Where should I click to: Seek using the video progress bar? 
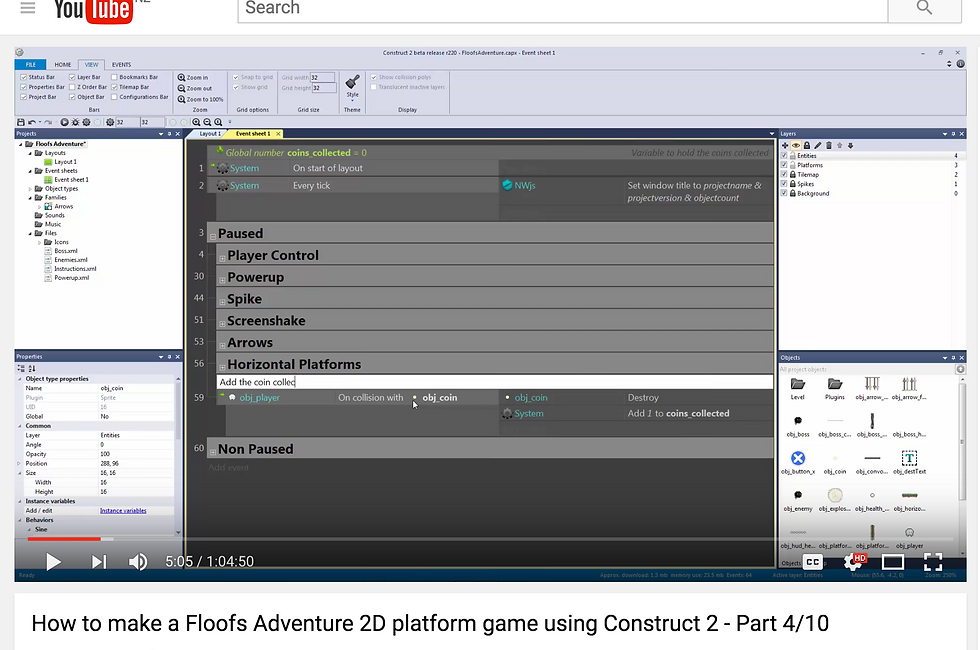pos(490,539)
